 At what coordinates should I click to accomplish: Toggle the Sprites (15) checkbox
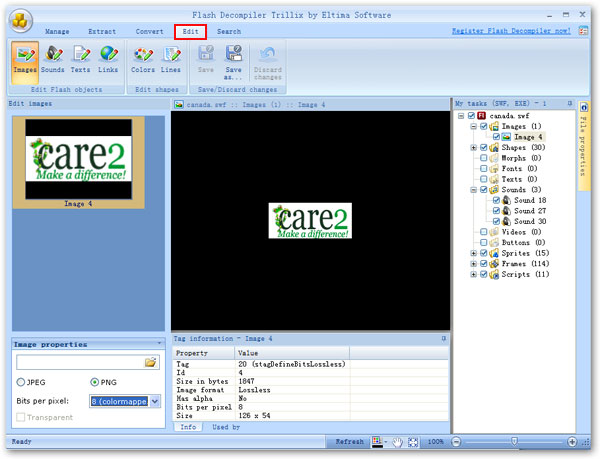tap(484, 253)
